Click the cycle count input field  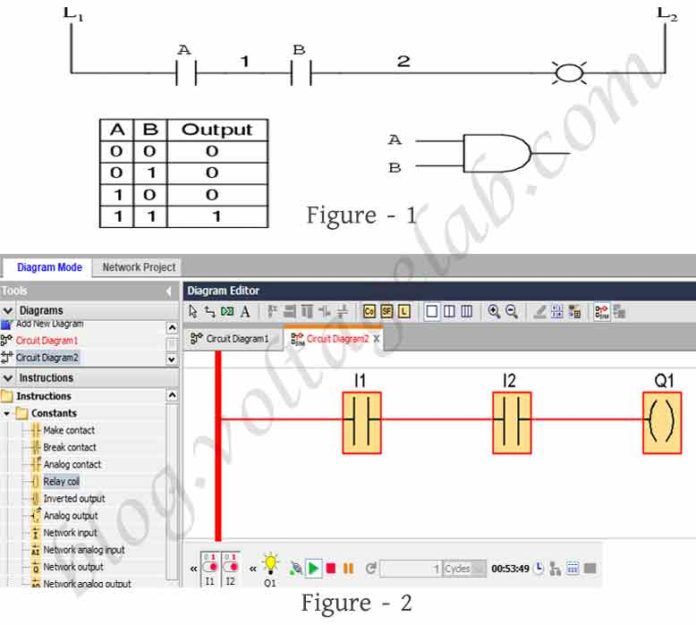(411, 569)
